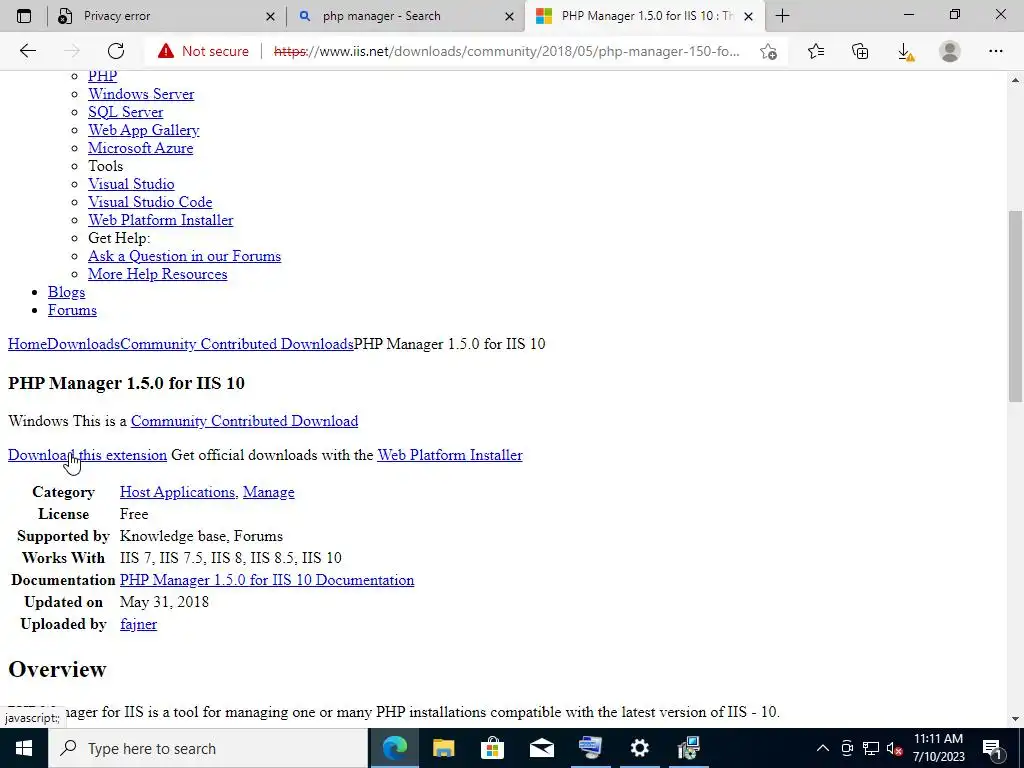Click the taskbar search box
The image size is (1024, 768).
point(208,748)
